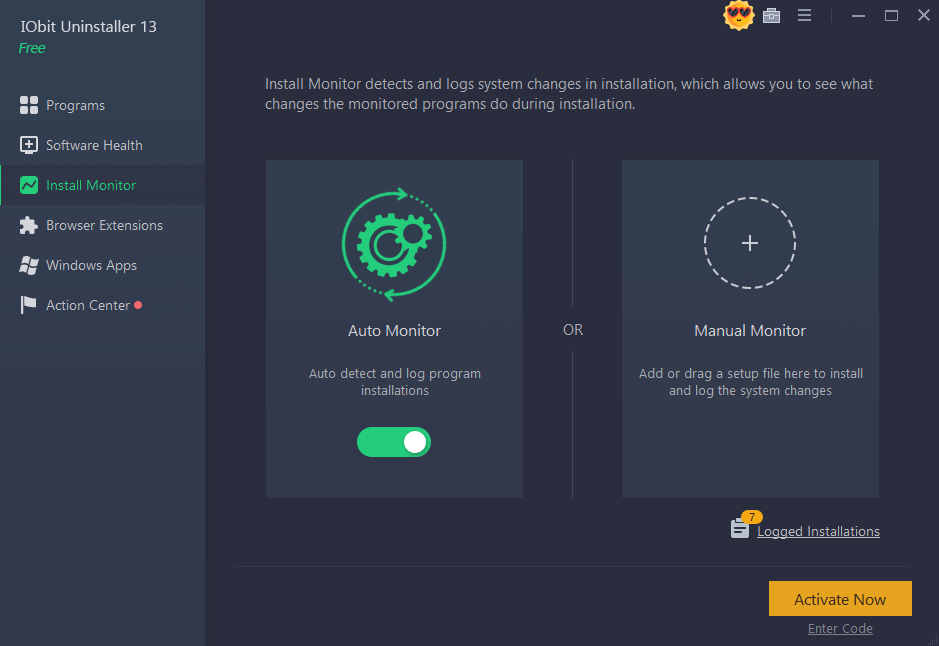Open Windows Apps section
The width and height of the screenshot is (939, 646).
pos(102,265)
